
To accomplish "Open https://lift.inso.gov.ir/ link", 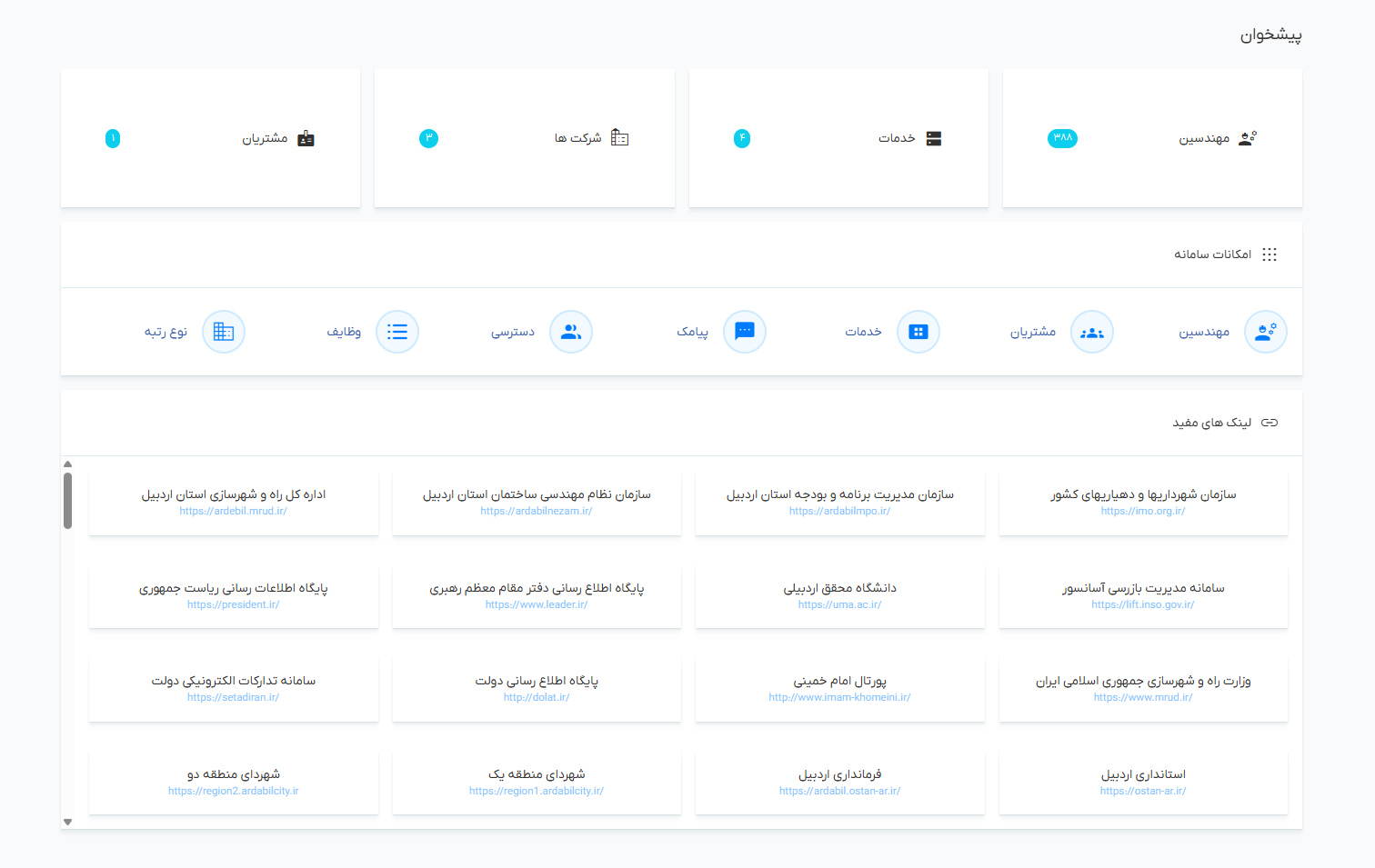I will [x=1143, y=604].
